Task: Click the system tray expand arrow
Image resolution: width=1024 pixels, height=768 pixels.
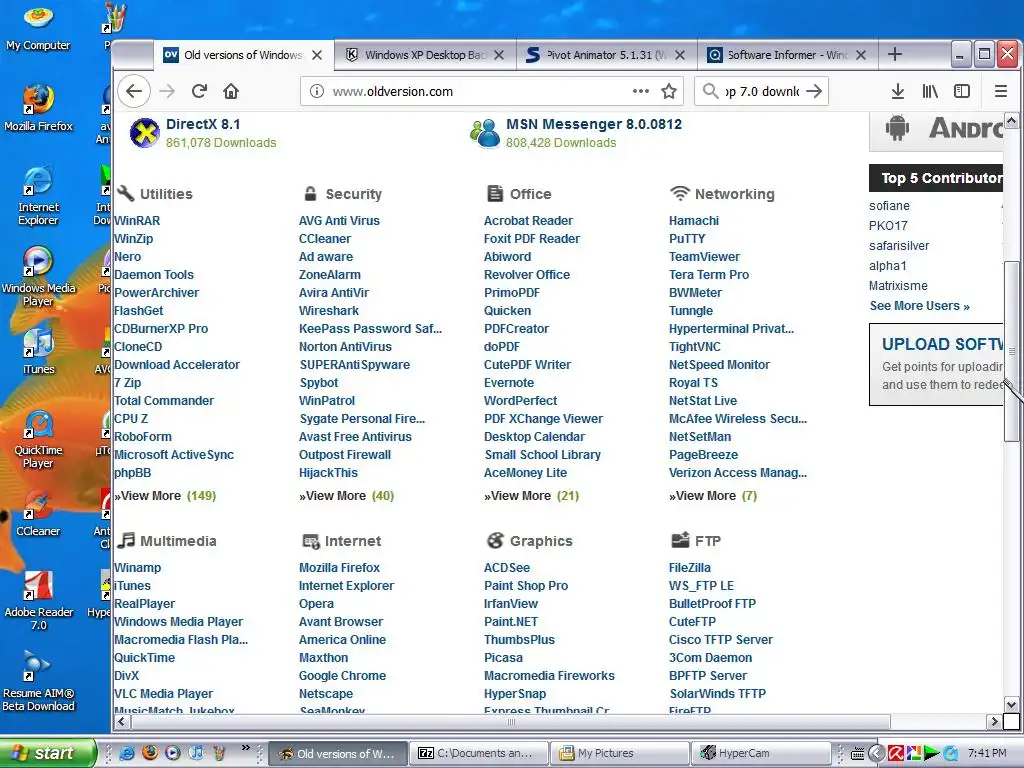Action: pyautogui.click(x=876, y=754)
